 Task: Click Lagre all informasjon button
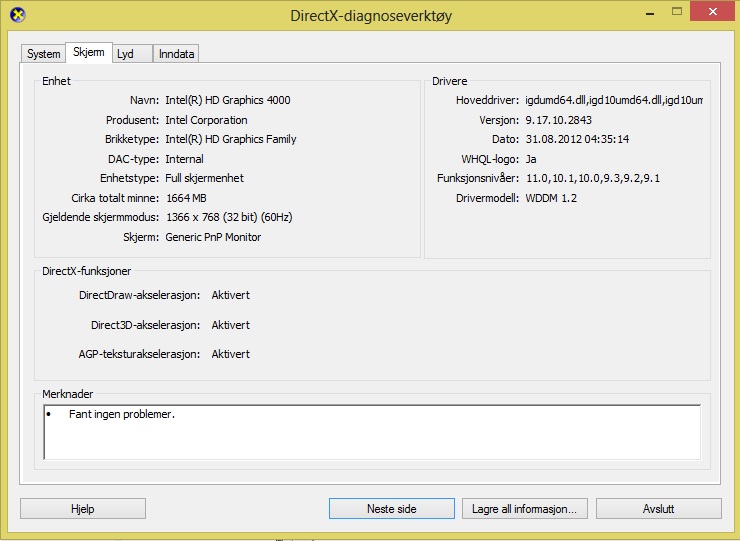click(x=524, y=508)
